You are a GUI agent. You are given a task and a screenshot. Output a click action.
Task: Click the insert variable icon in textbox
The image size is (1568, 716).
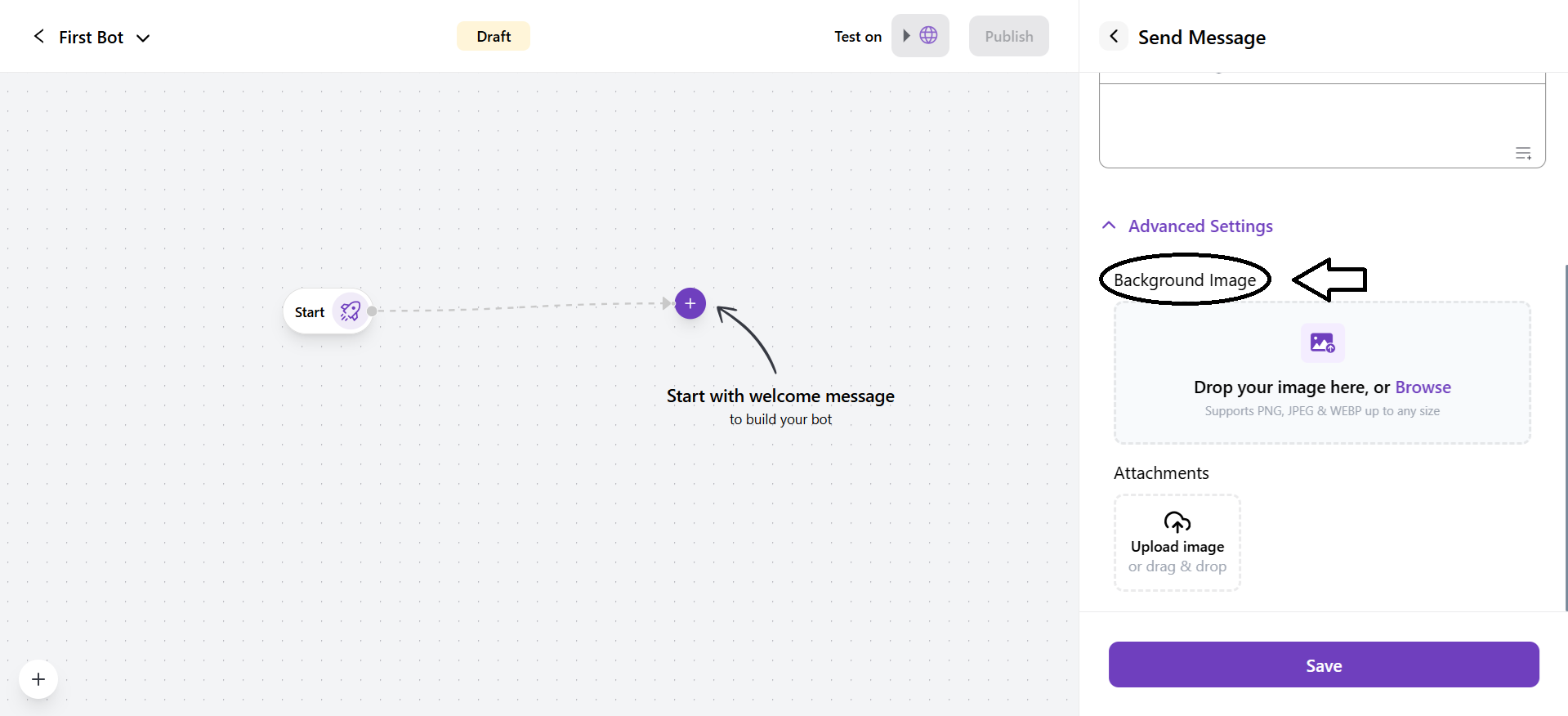1523,154
